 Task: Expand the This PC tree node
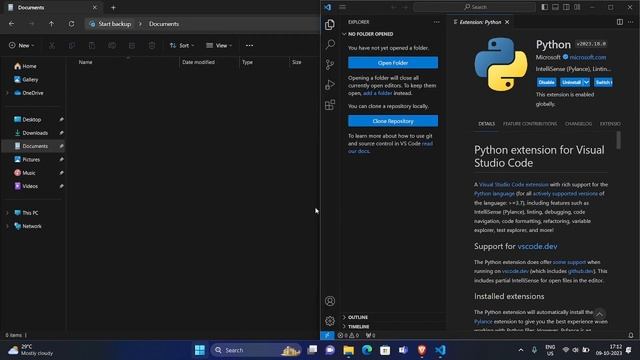[x=7, y=213]
